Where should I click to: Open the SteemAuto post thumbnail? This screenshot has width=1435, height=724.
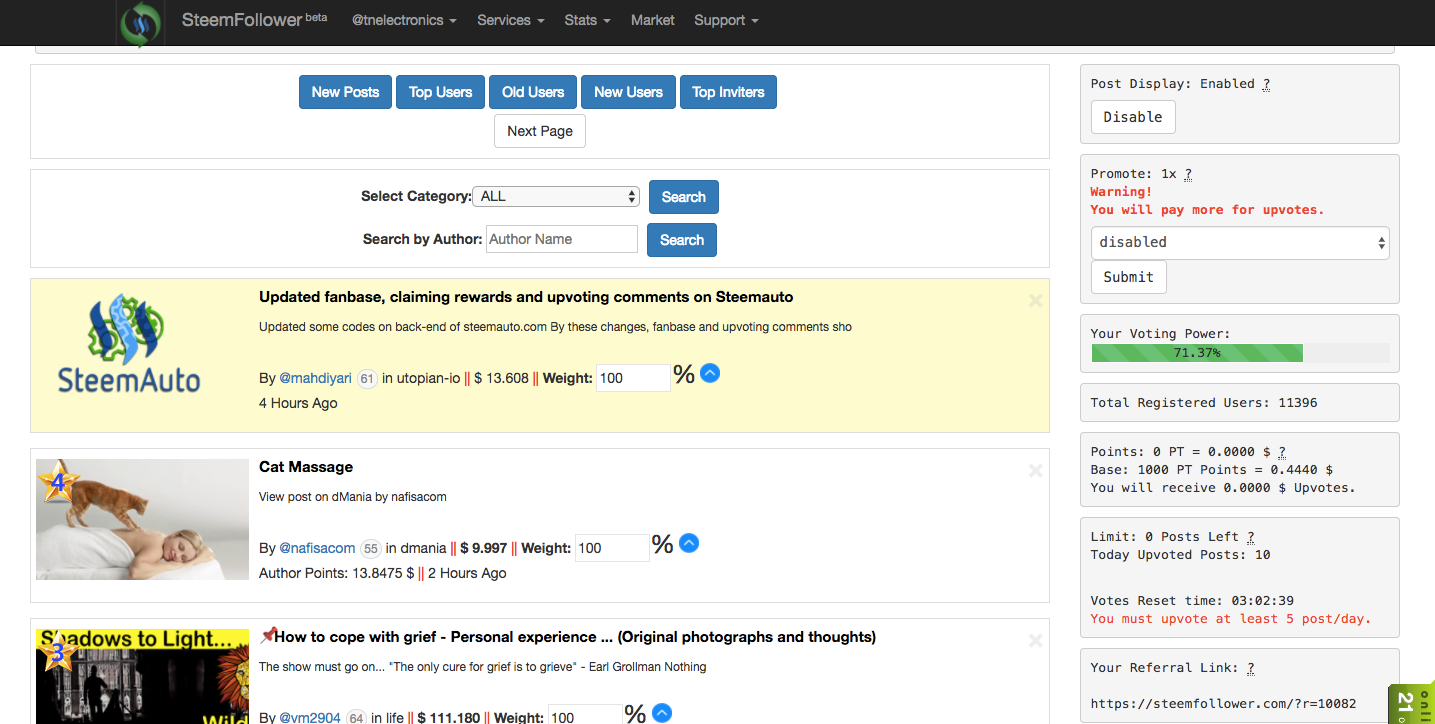[x=129, y=343]
